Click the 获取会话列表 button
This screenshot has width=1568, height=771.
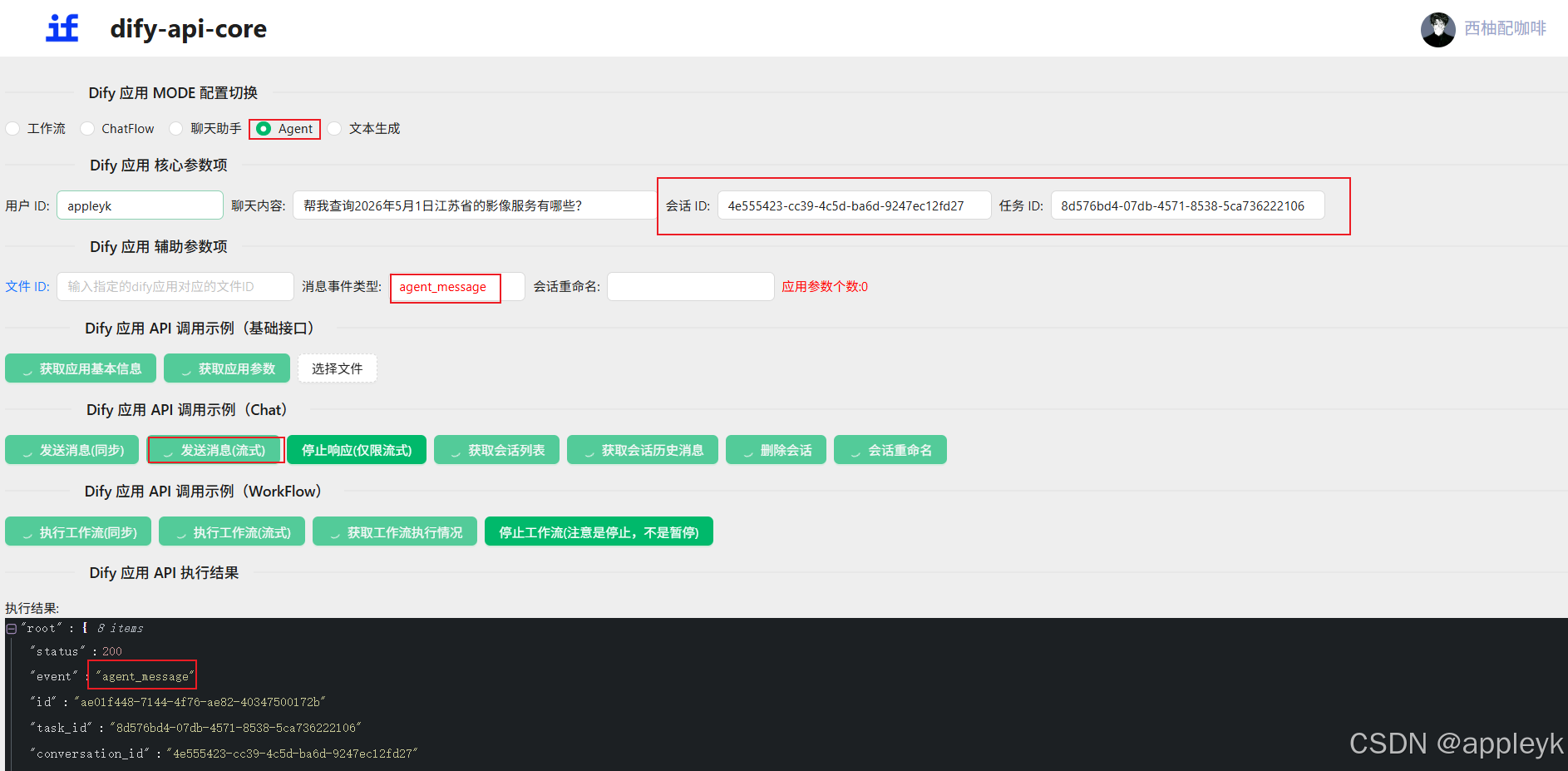point(496,450)
